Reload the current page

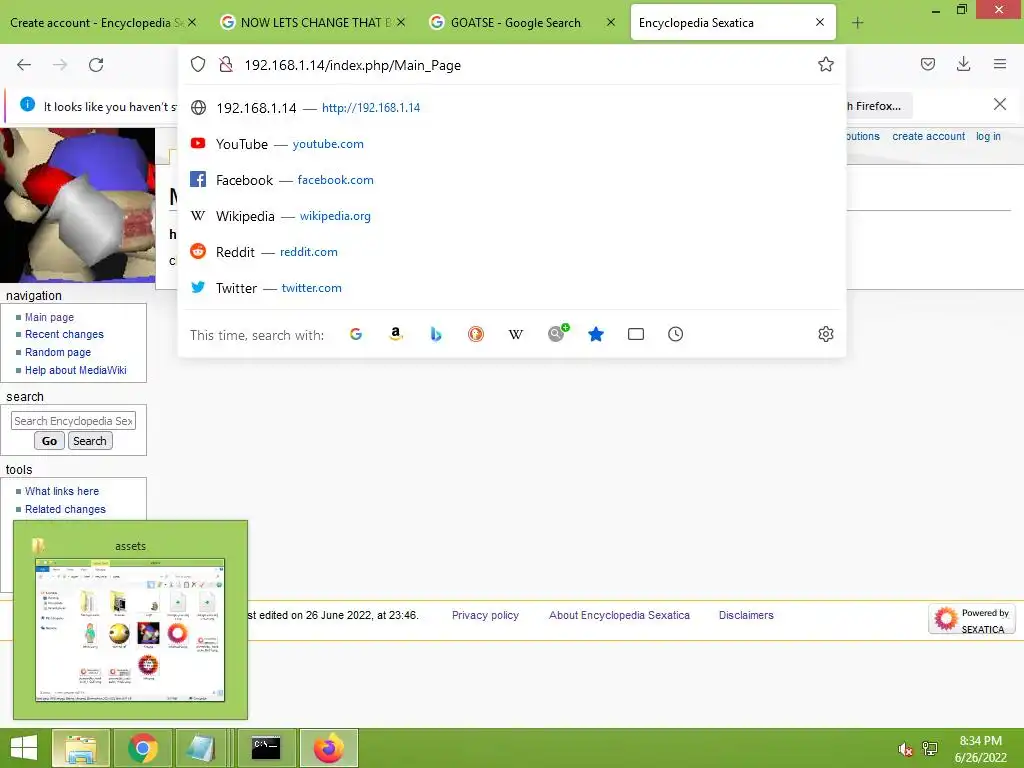point(96,65)
